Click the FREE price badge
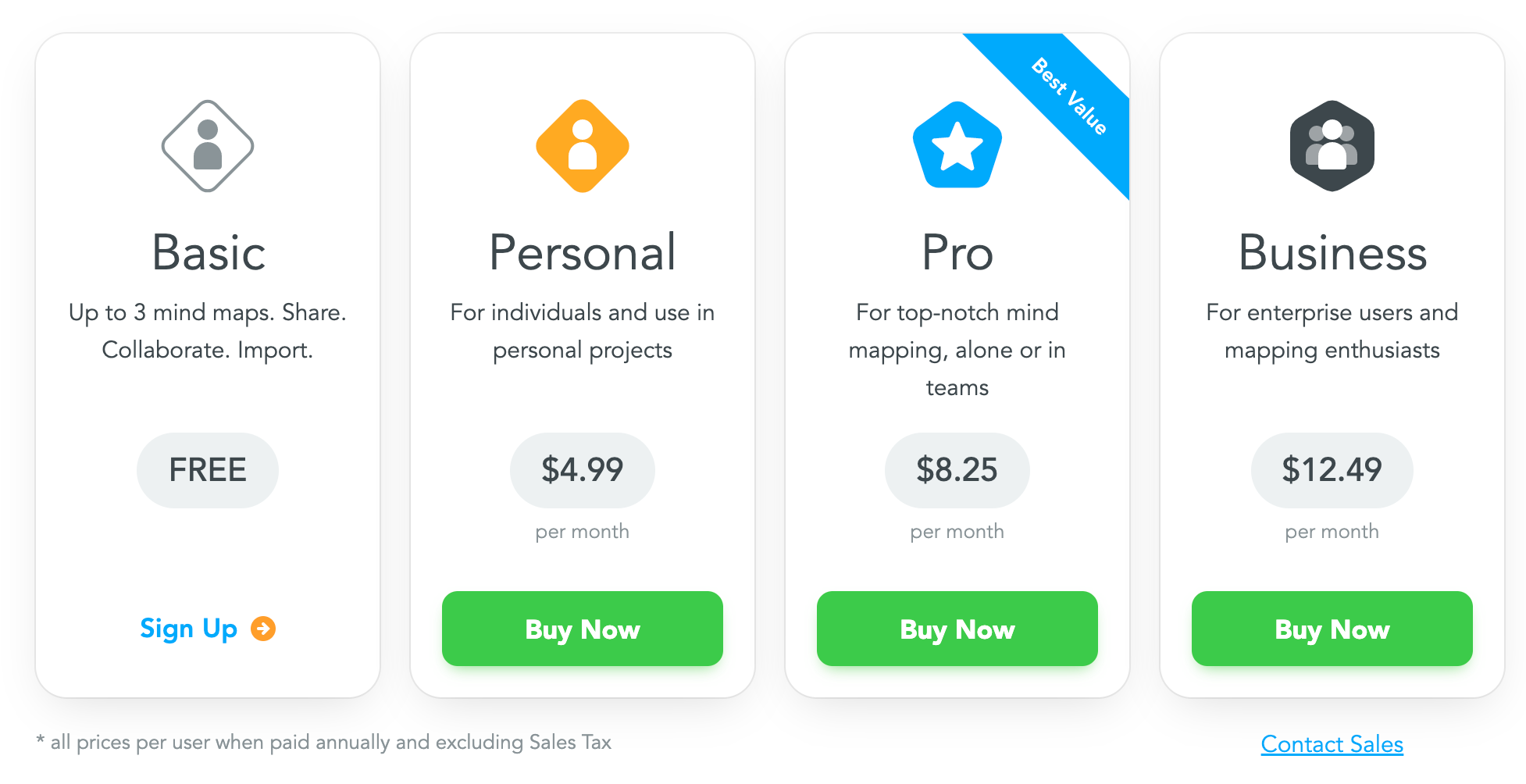 208,470
